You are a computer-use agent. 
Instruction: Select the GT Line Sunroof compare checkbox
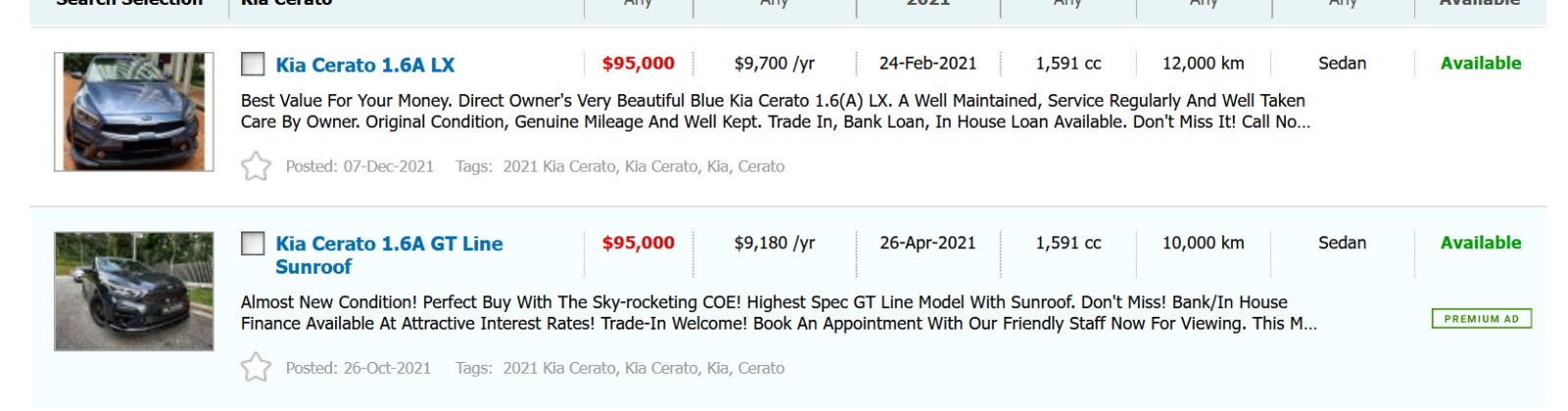click(x=253, y=243)
